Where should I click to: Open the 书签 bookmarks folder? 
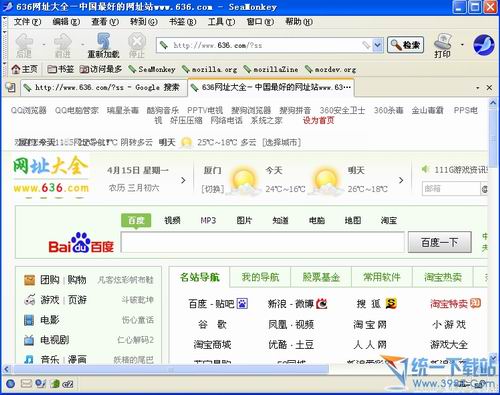pos(60,69)
